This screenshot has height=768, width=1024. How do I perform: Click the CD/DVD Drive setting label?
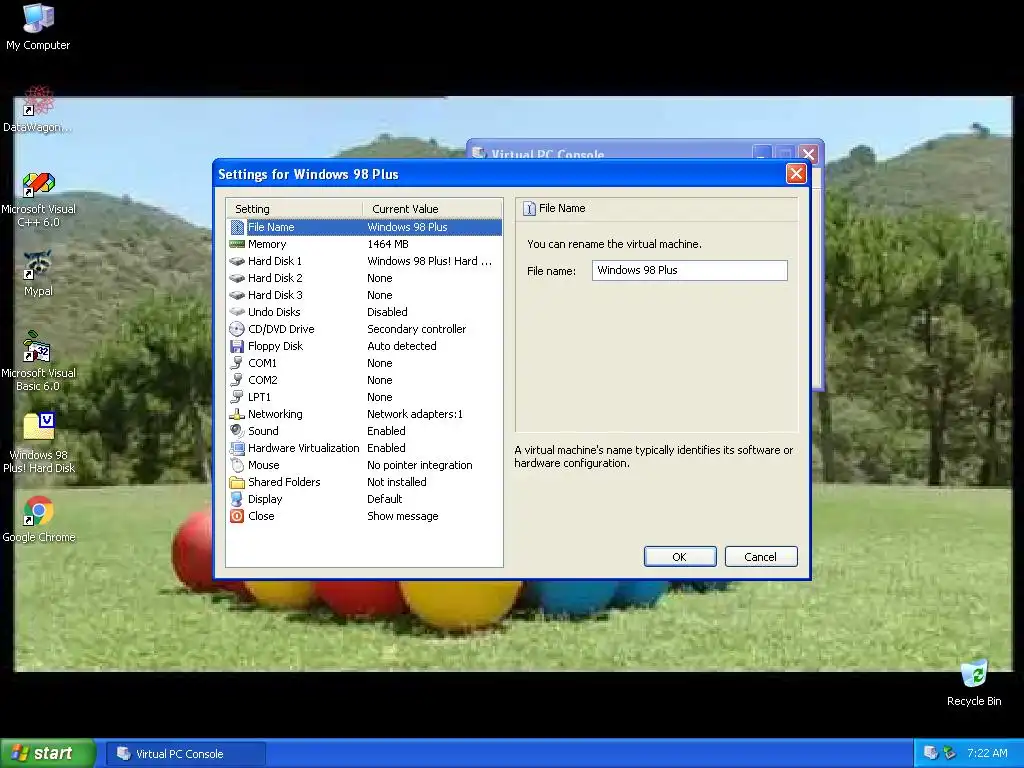(281, 329)
